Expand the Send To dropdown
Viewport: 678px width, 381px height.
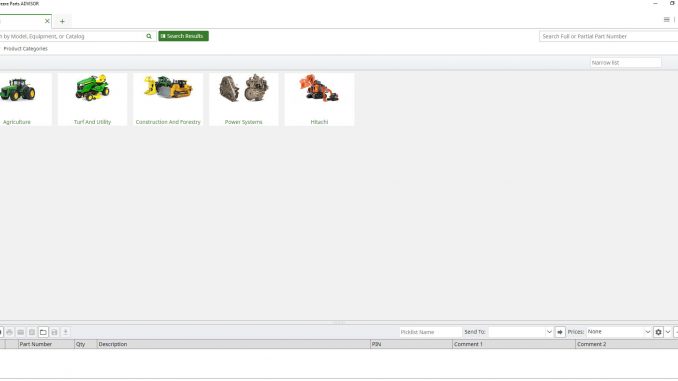click(x=549, y=332)
